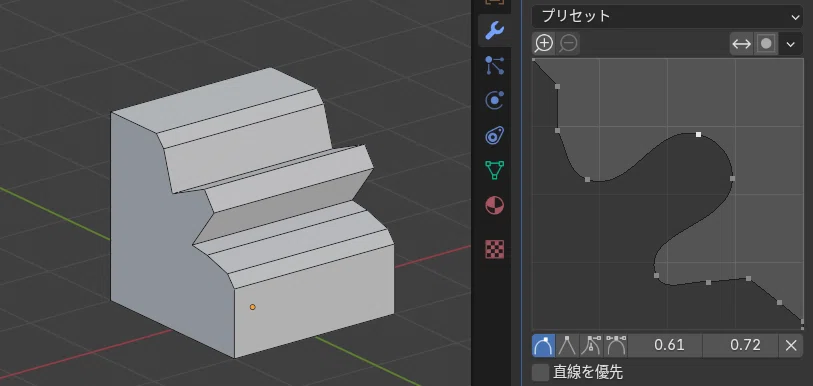This screenshot has height=386, width=813.
Task: Enable the 直線を優先 checkbox
Action: click(x=541, y=373)
